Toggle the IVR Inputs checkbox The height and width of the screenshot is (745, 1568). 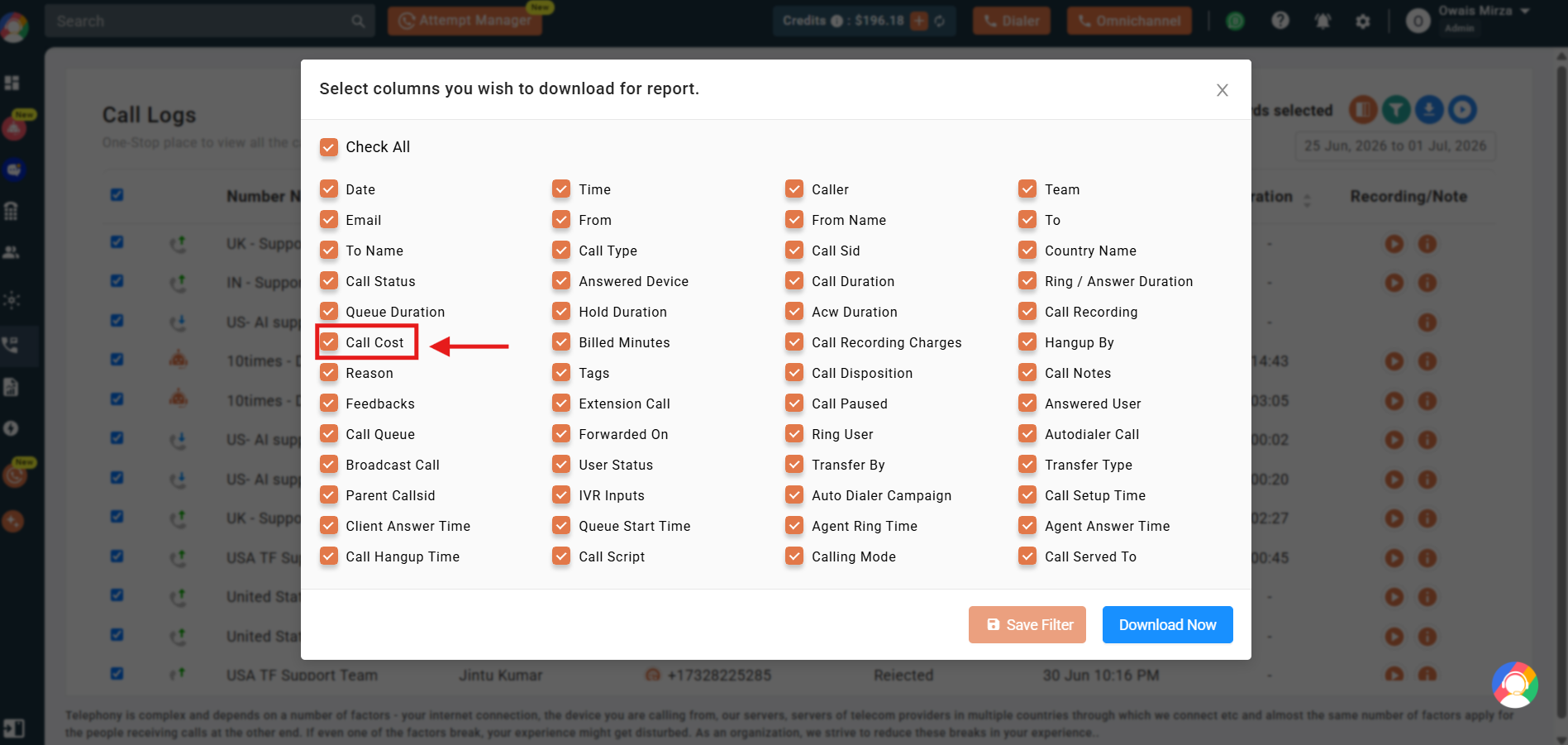(x=562, y=495)
